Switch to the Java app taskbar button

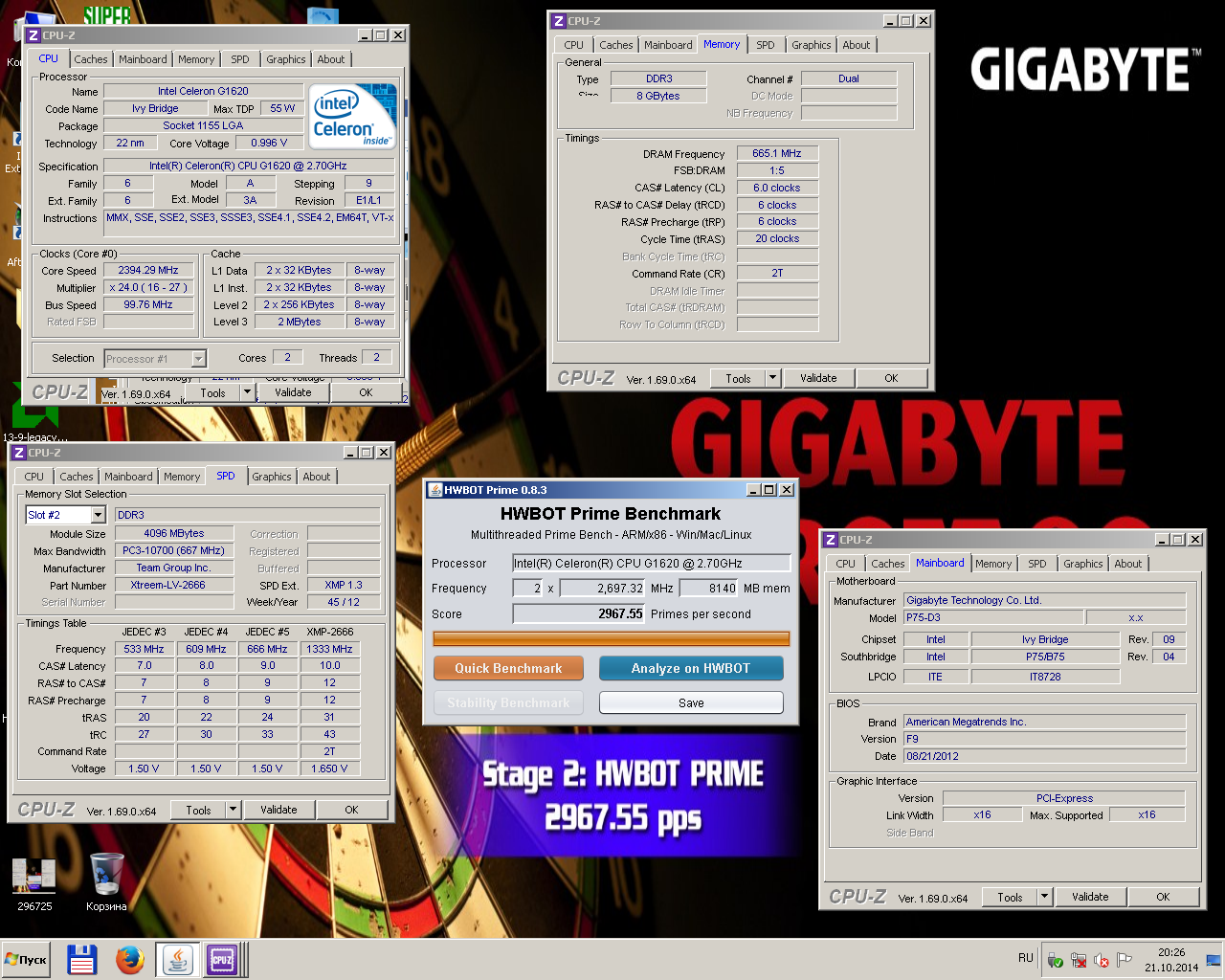coord(177,960)
